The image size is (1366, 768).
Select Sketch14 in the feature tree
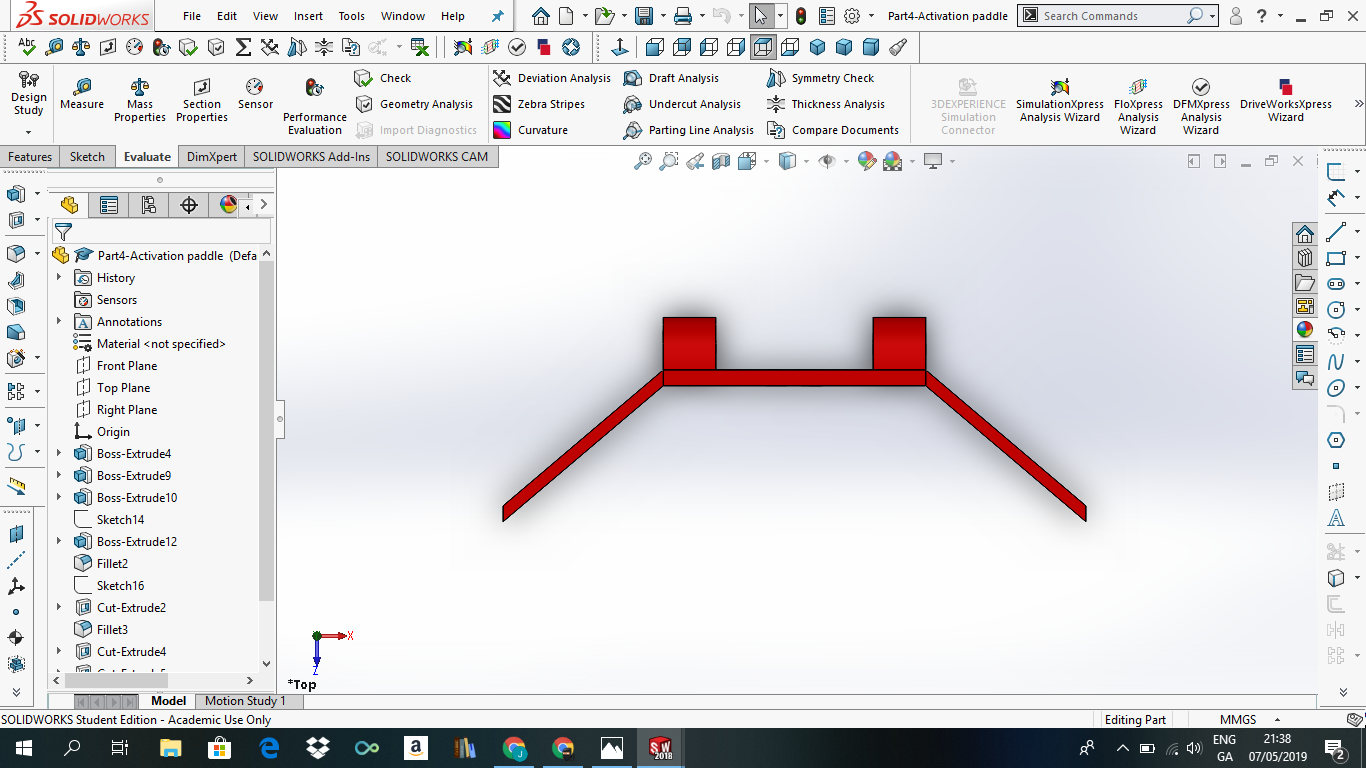tap(110, 520)
